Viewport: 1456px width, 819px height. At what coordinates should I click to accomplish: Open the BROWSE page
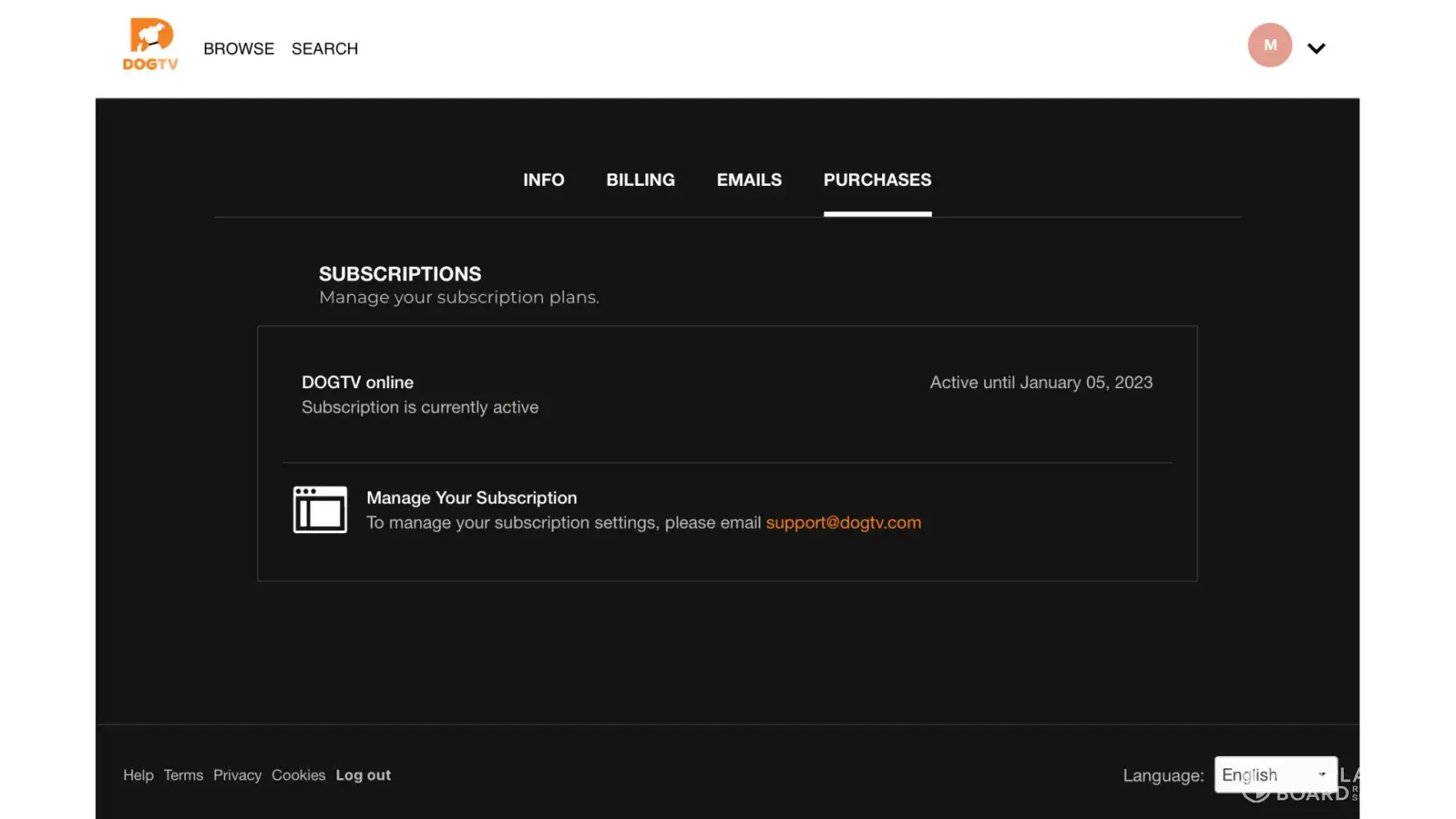[x=238, y=49]
